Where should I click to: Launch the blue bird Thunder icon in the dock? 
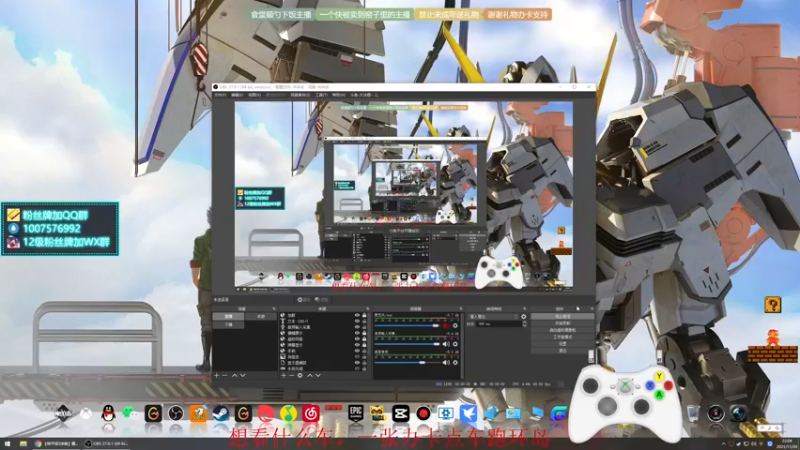468,413
